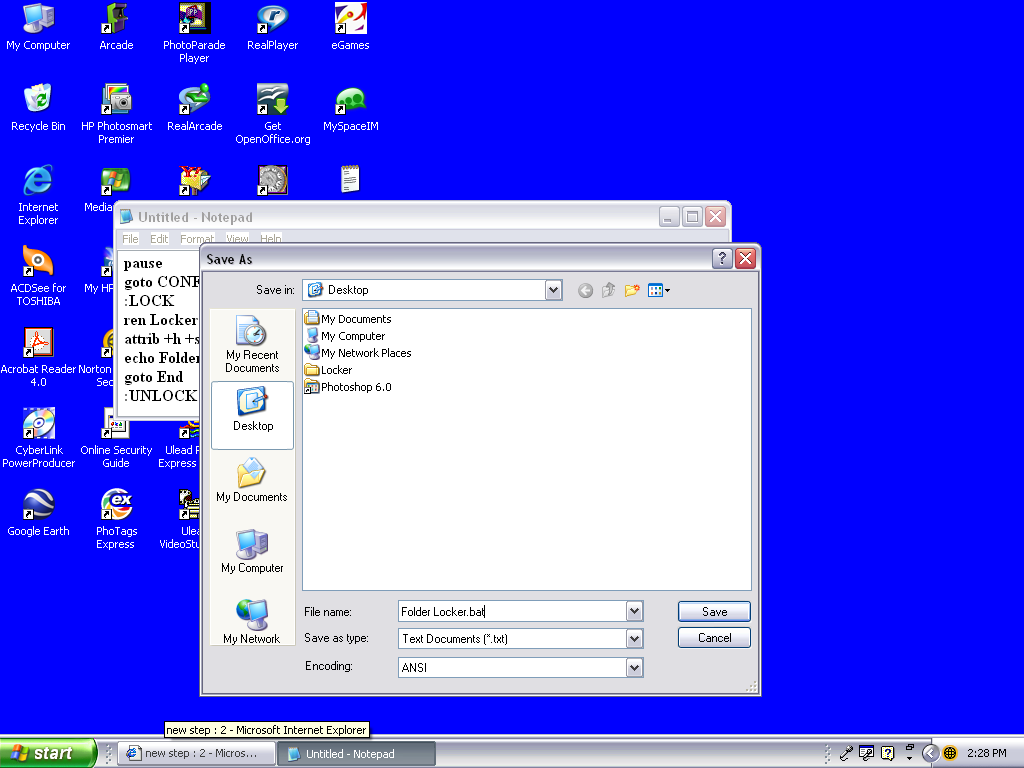1024x768 pixels.
Task: Expand the Save in location dropdown
Action: click(553, 290)
